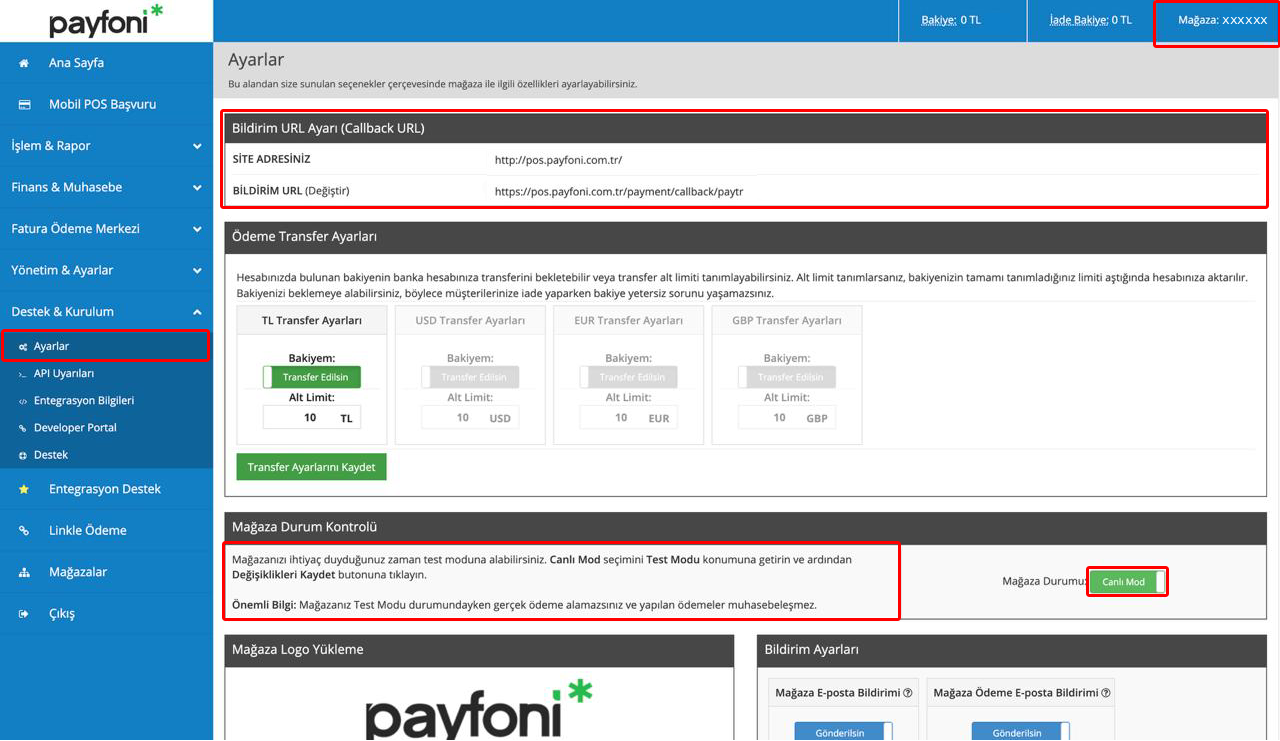Viewport: 1280px width, 741px height.
Task: Open Mağazalar in sidebar
Action: tap(106, 572)
